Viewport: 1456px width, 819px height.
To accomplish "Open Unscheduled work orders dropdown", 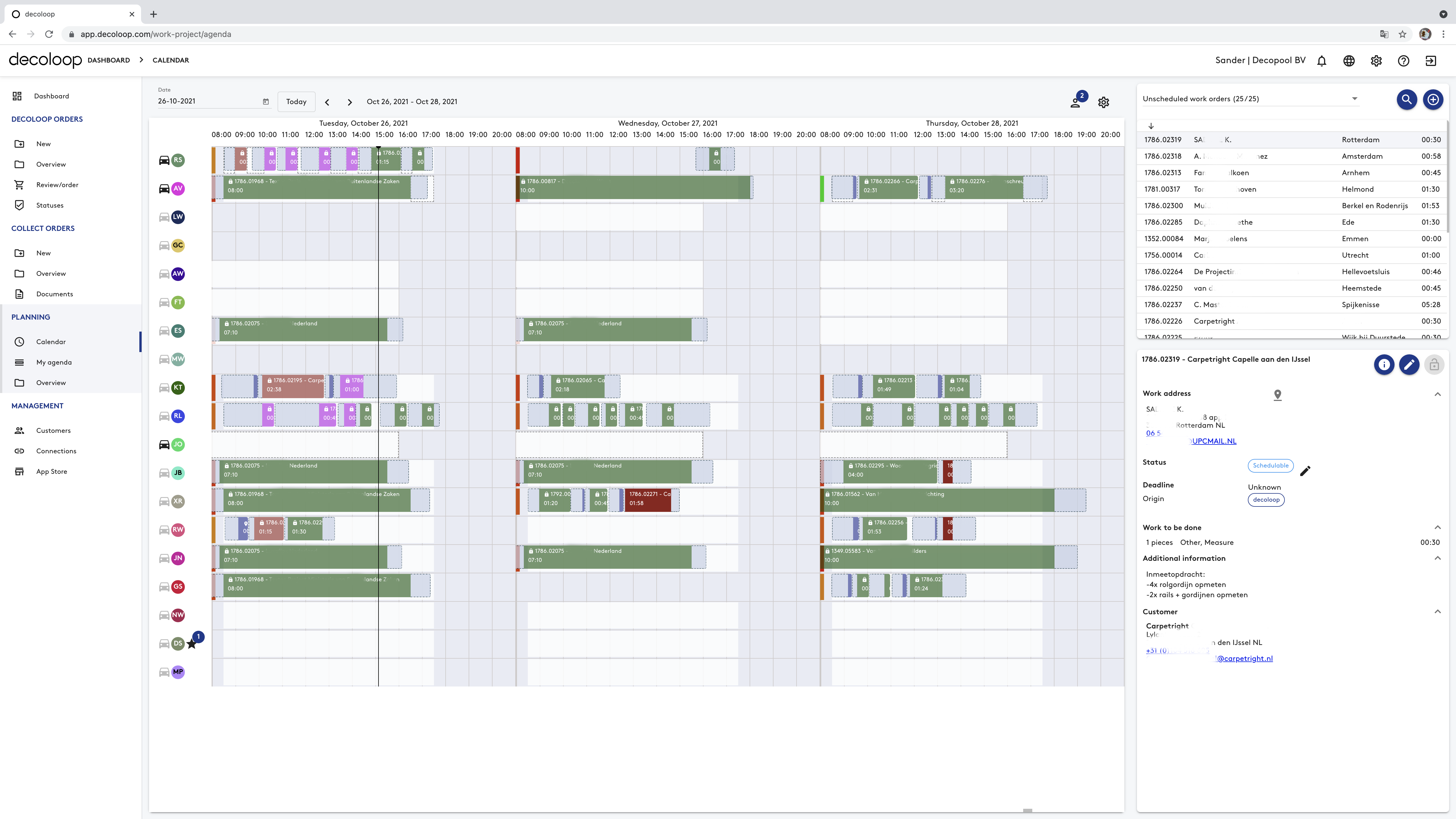I will (1250, 99).
